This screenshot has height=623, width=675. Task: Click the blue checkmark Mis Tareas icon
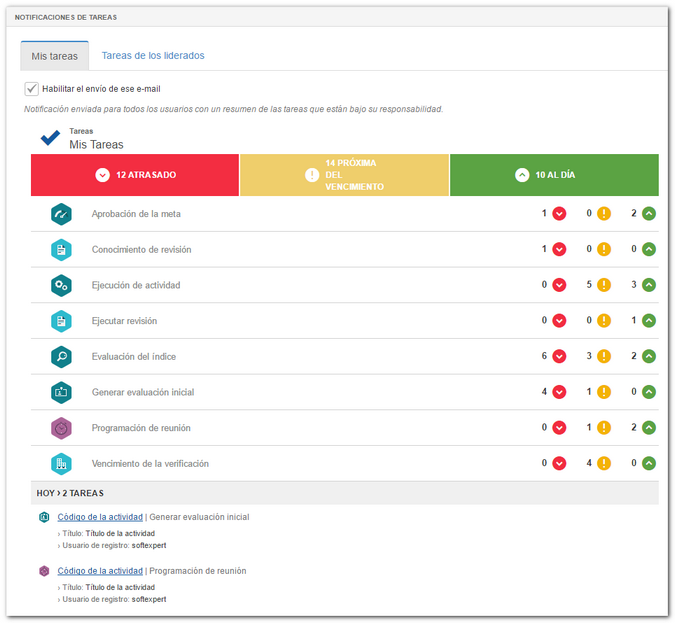click(50, 138)
